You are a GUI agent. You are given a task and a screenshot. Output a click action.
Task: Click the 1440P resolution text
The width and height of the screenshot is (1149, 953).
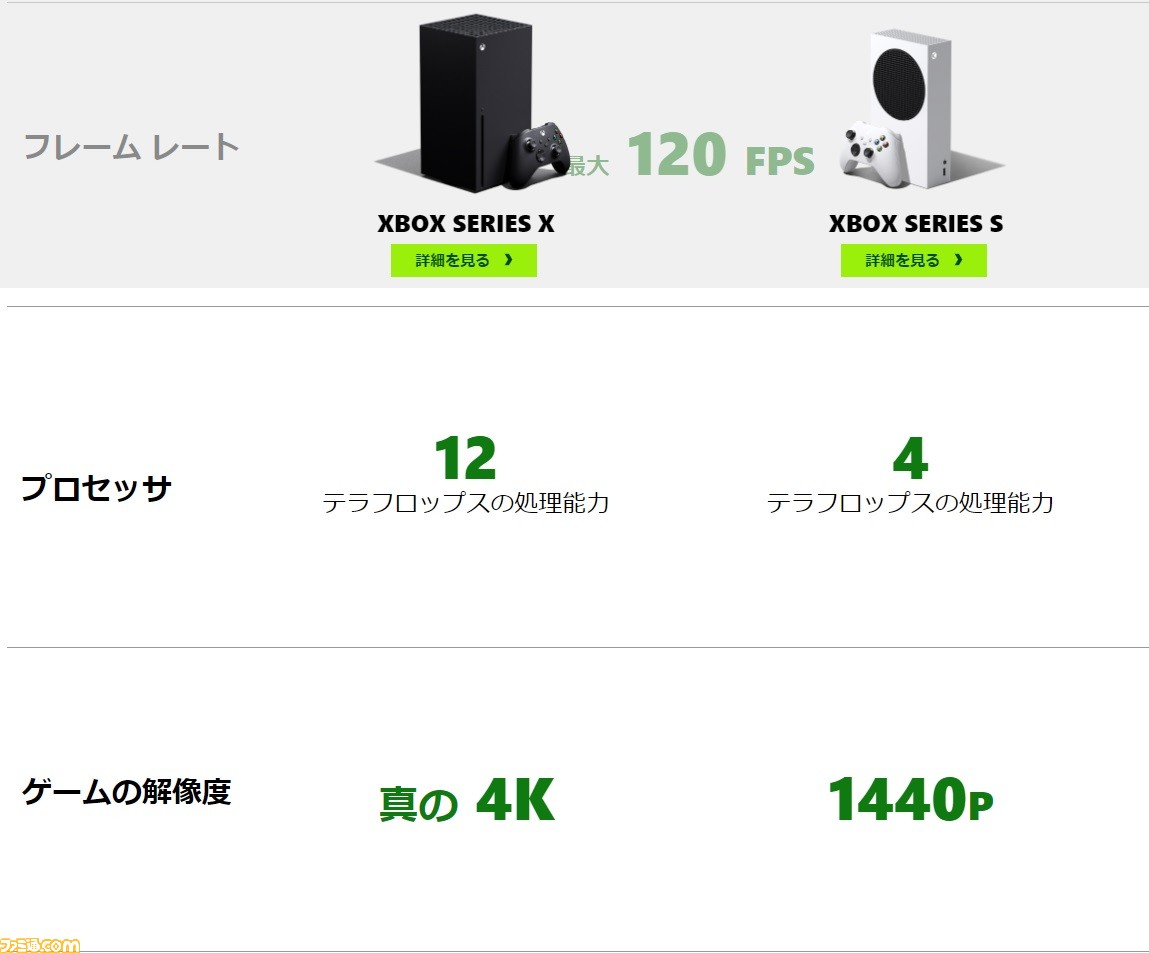click(x=911, y=799)
